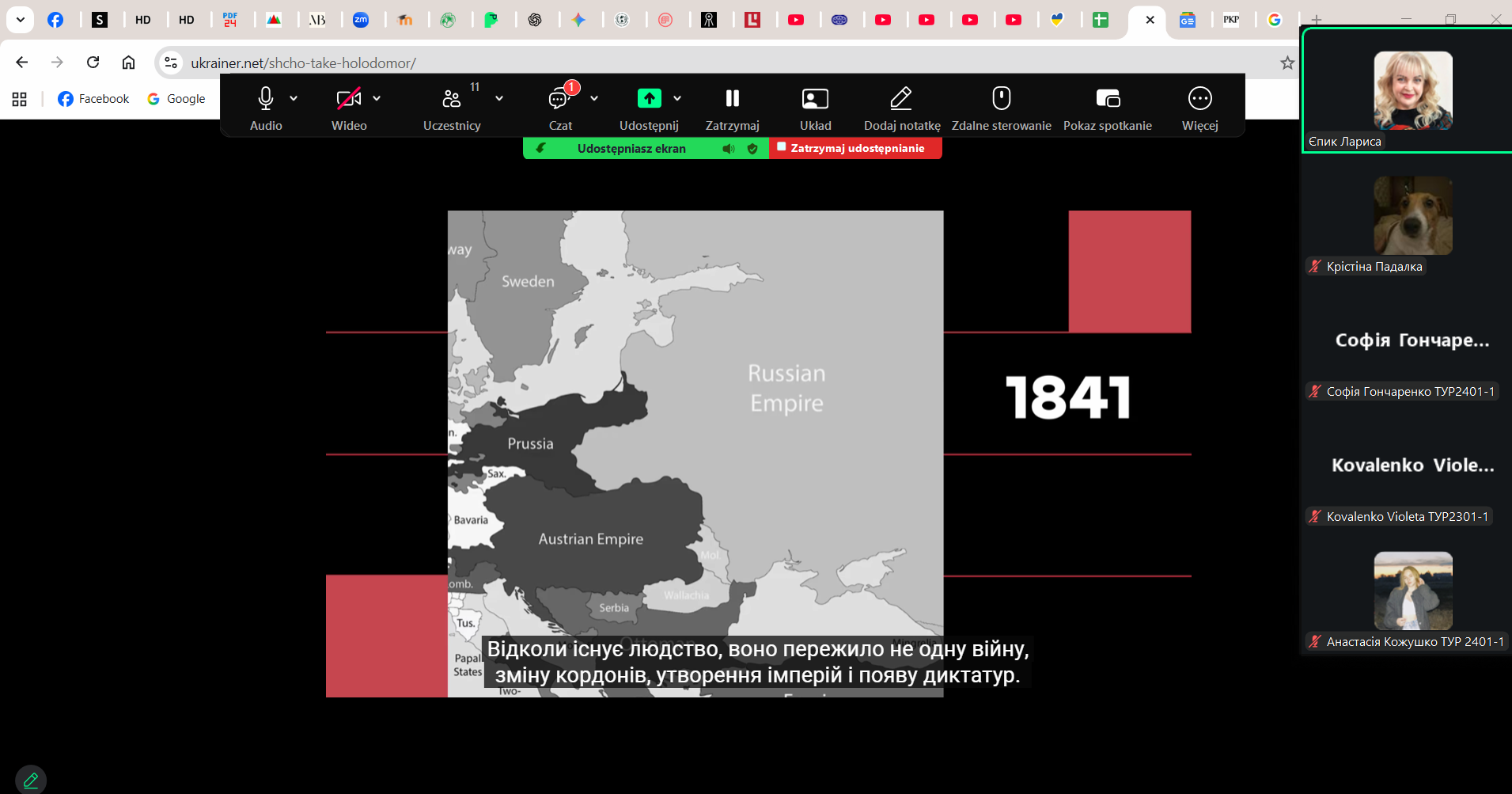Enable Zdalne sterowanie remote control
The height and width of the screenshot is (794, 1512).
[1001, 99]
